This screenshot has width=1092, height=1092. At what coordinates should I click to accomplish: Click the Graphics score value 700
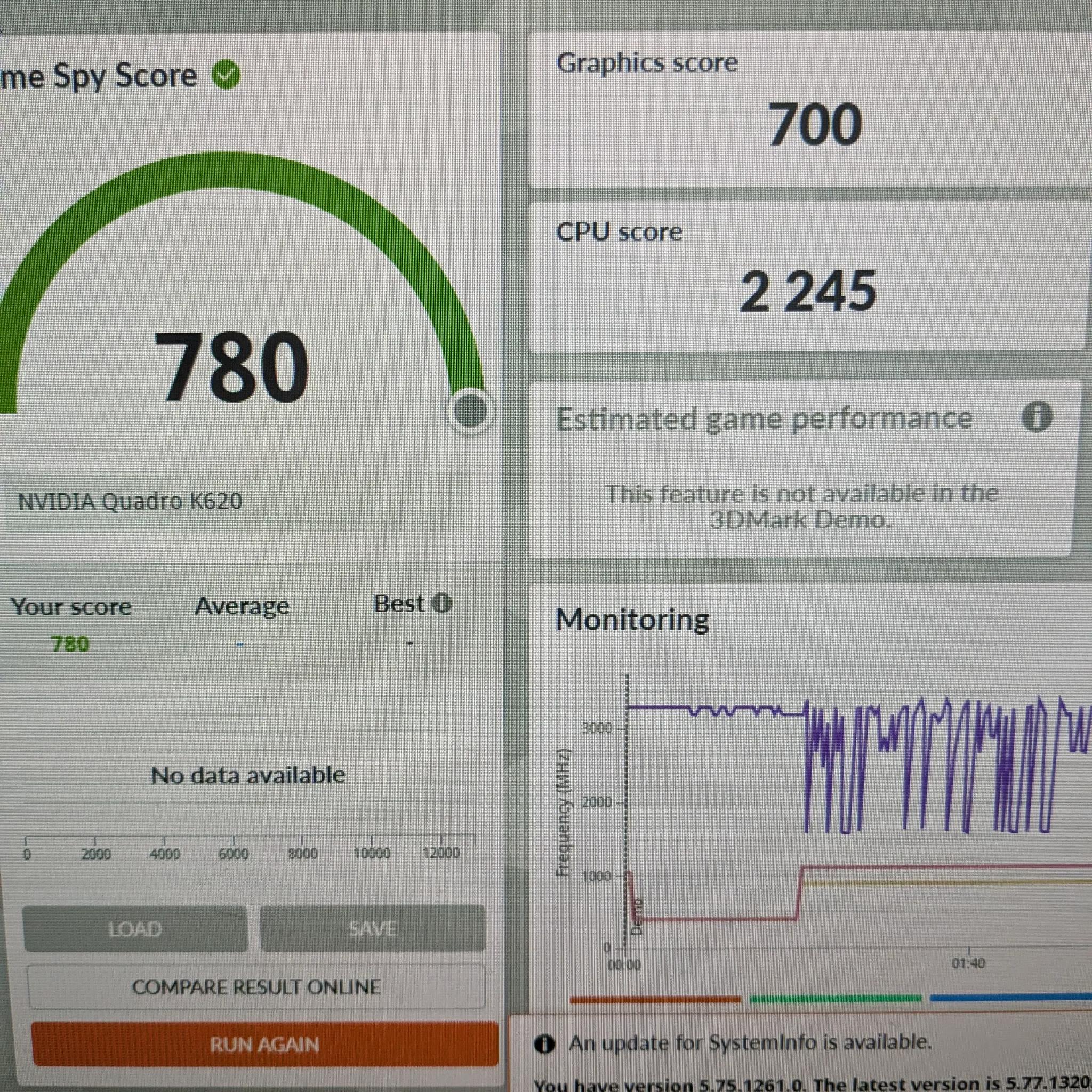tap(815, 124)
